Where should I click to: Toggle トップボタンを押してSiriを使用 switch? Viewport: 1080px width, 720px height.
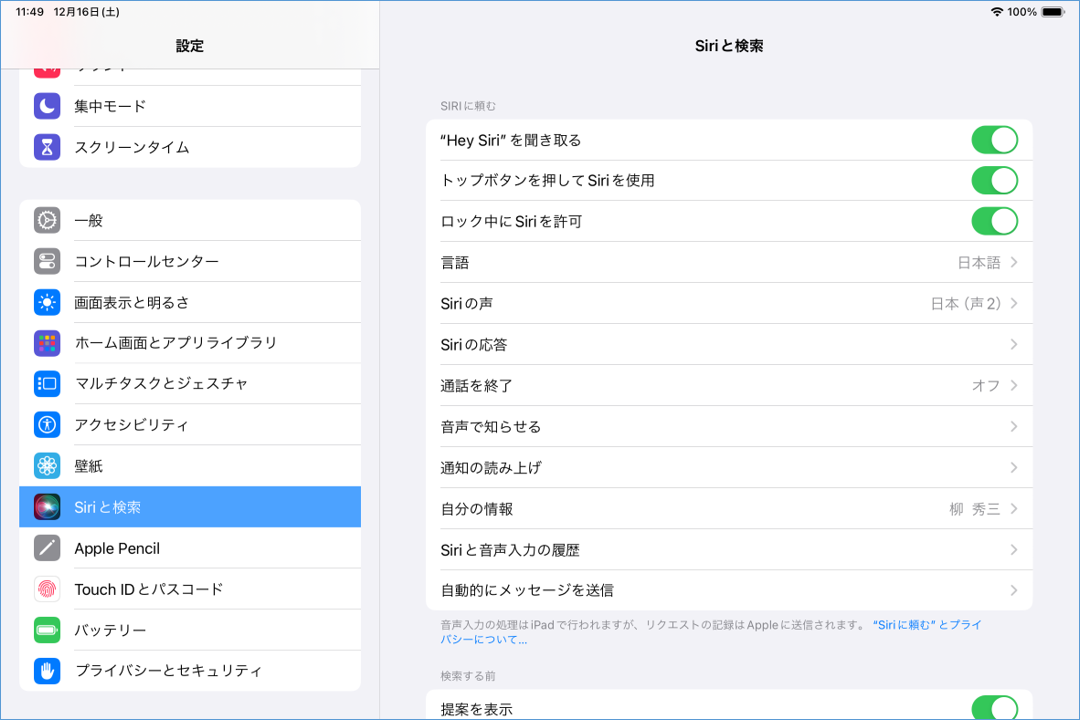pos(995,181)
